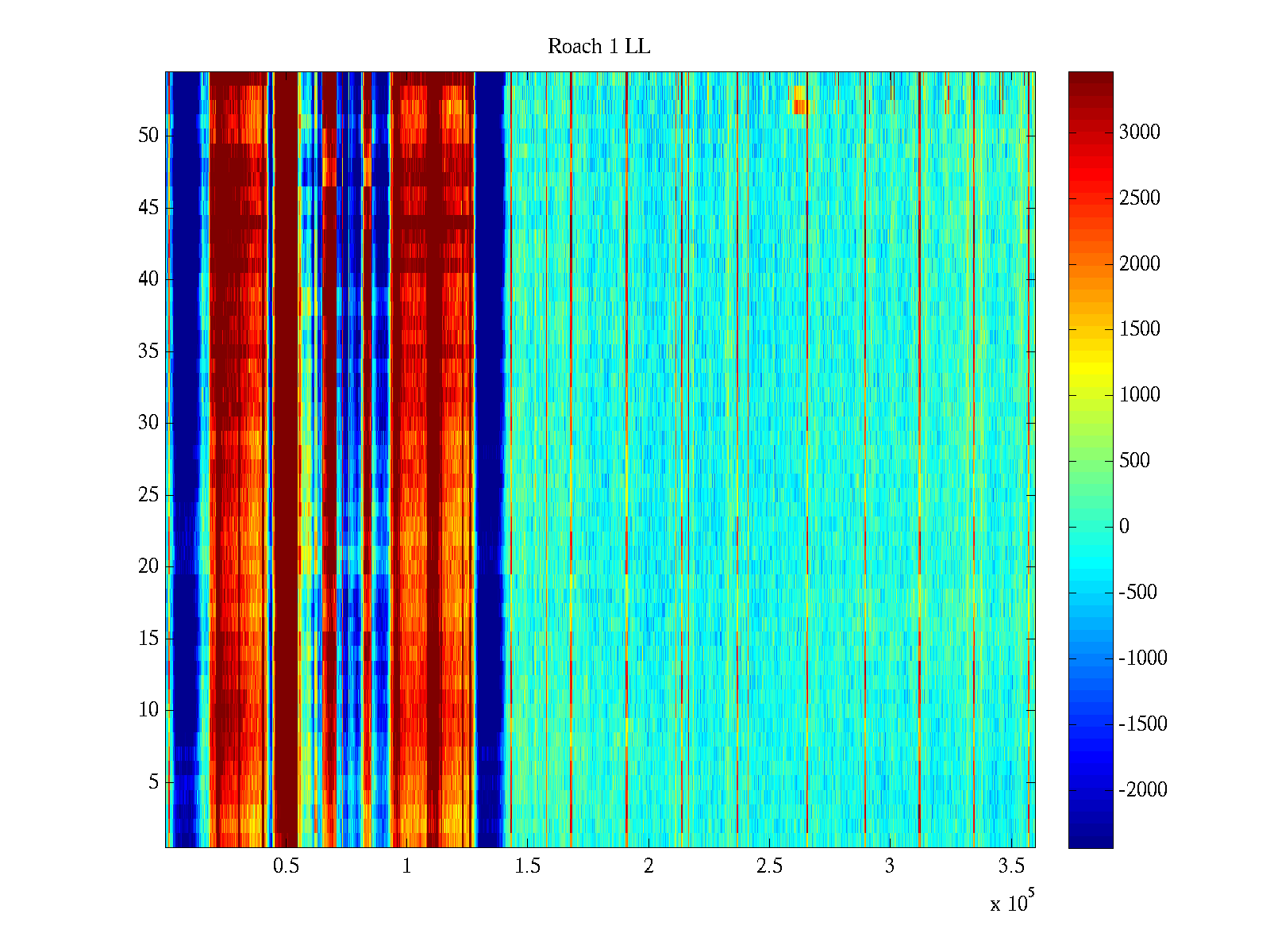Screen dimensions: 1270x952
Task: Select the colorbar tick label -2000
Action: (1142, 790)
